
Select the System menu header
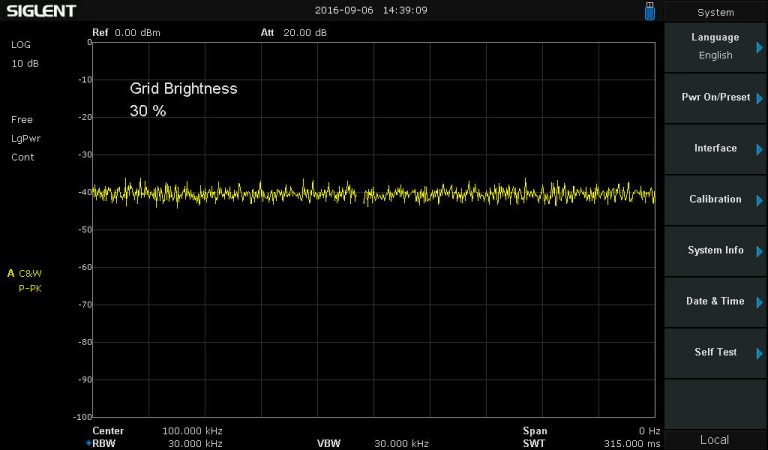click(715, 12)
